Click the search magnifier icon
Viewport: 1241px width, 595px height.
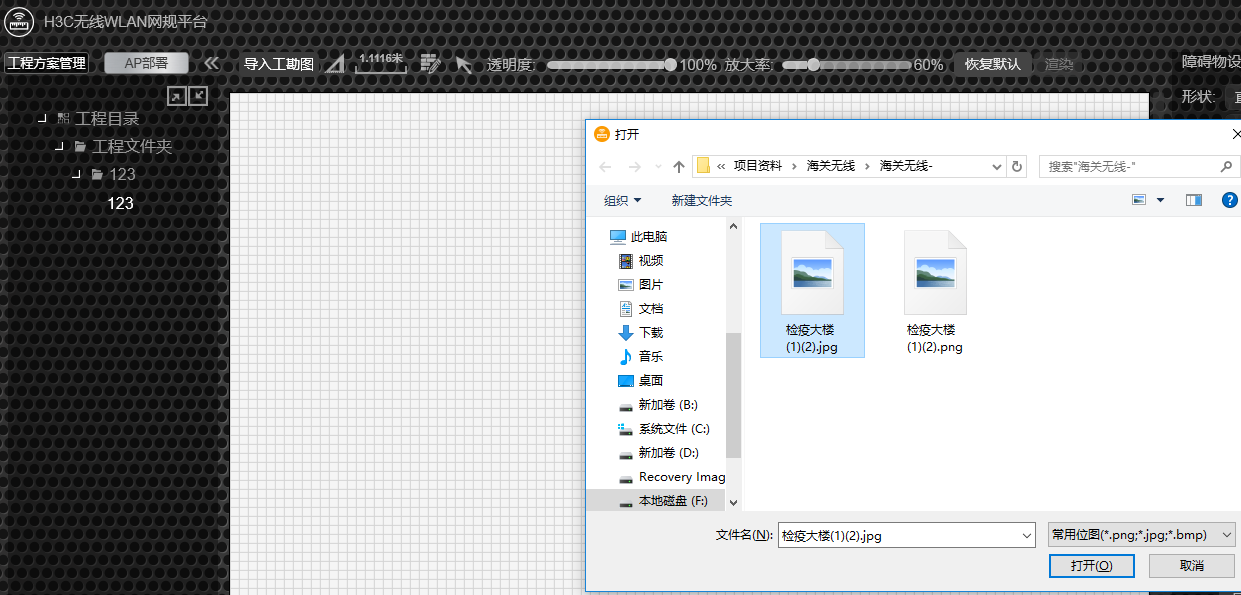(x=1227, y=166)
